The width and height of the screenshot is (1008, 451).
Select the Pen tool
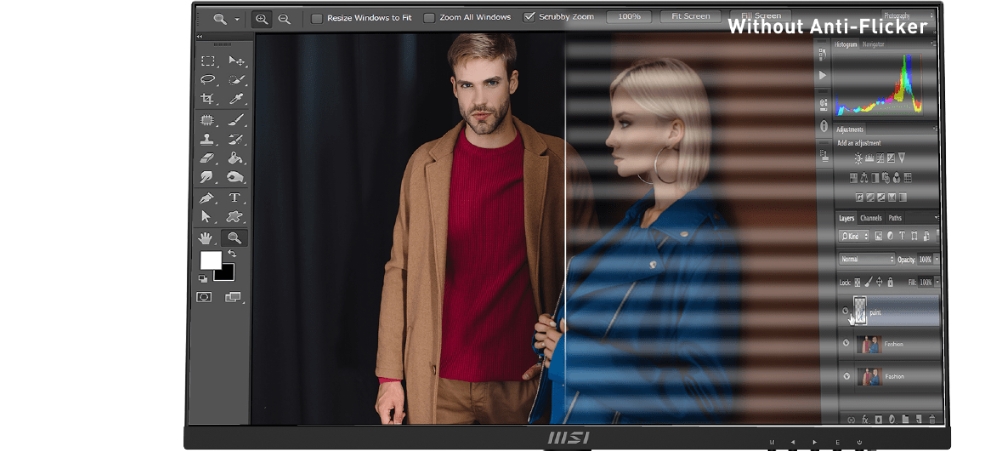coord(208,198)
